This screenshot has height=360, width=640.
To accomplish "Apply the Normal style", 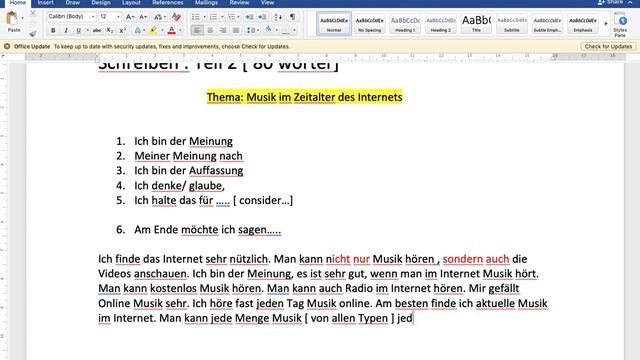I will (334, 23).
